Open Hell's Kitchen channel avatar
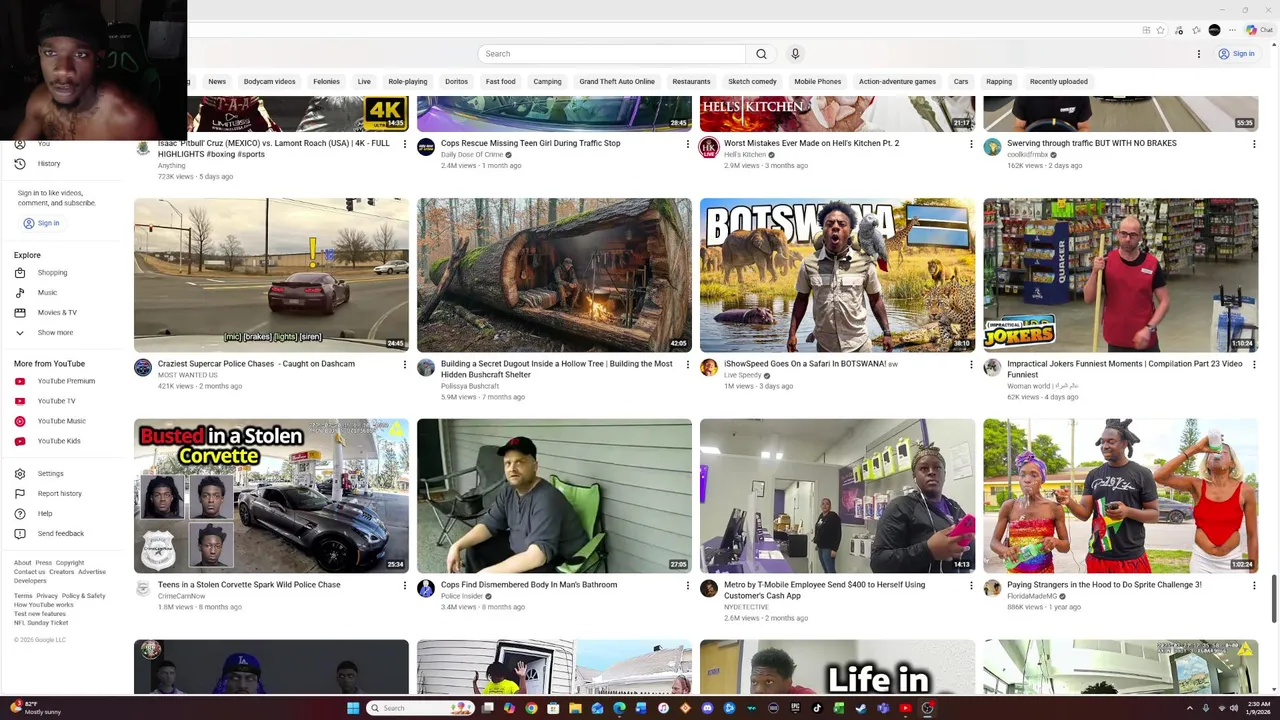Image resolution: width=1280 pixels, height=720 pixels. coord(709,148)
